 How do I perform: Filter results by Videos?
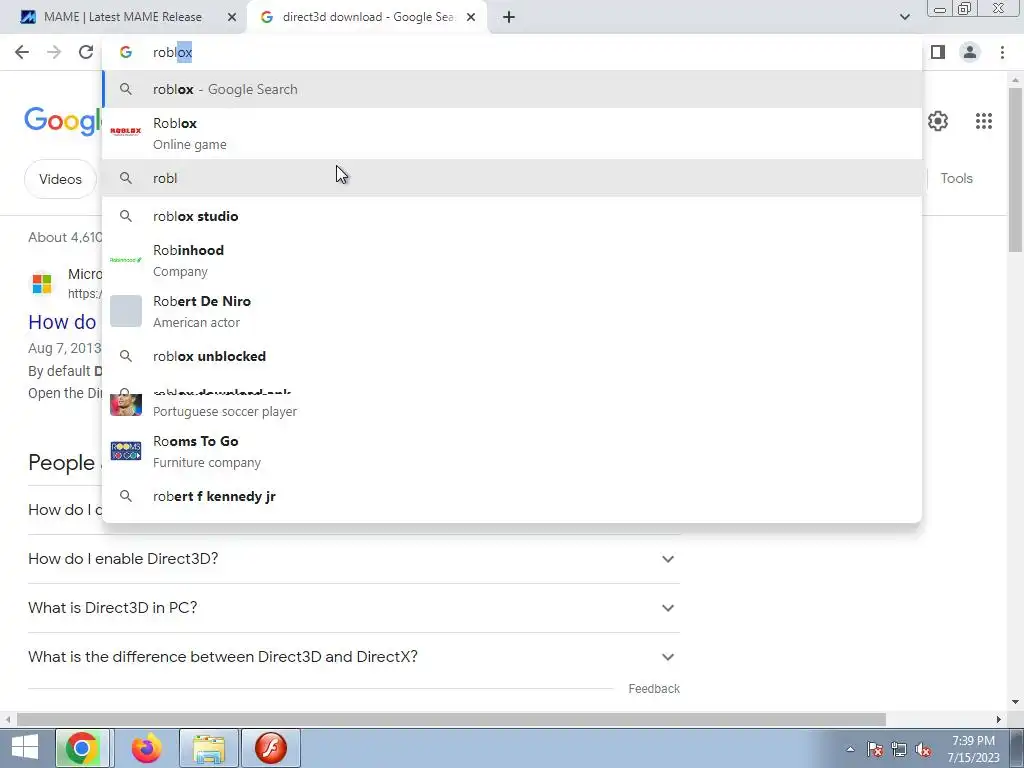[x=60, y=179]
